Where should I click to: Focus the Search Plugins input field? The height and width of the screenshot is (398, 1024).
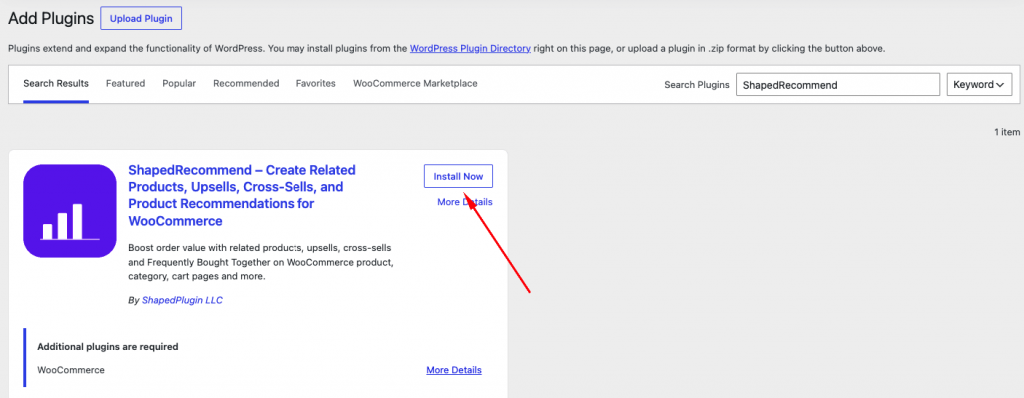pyautogui.click(x=838, y=85)
